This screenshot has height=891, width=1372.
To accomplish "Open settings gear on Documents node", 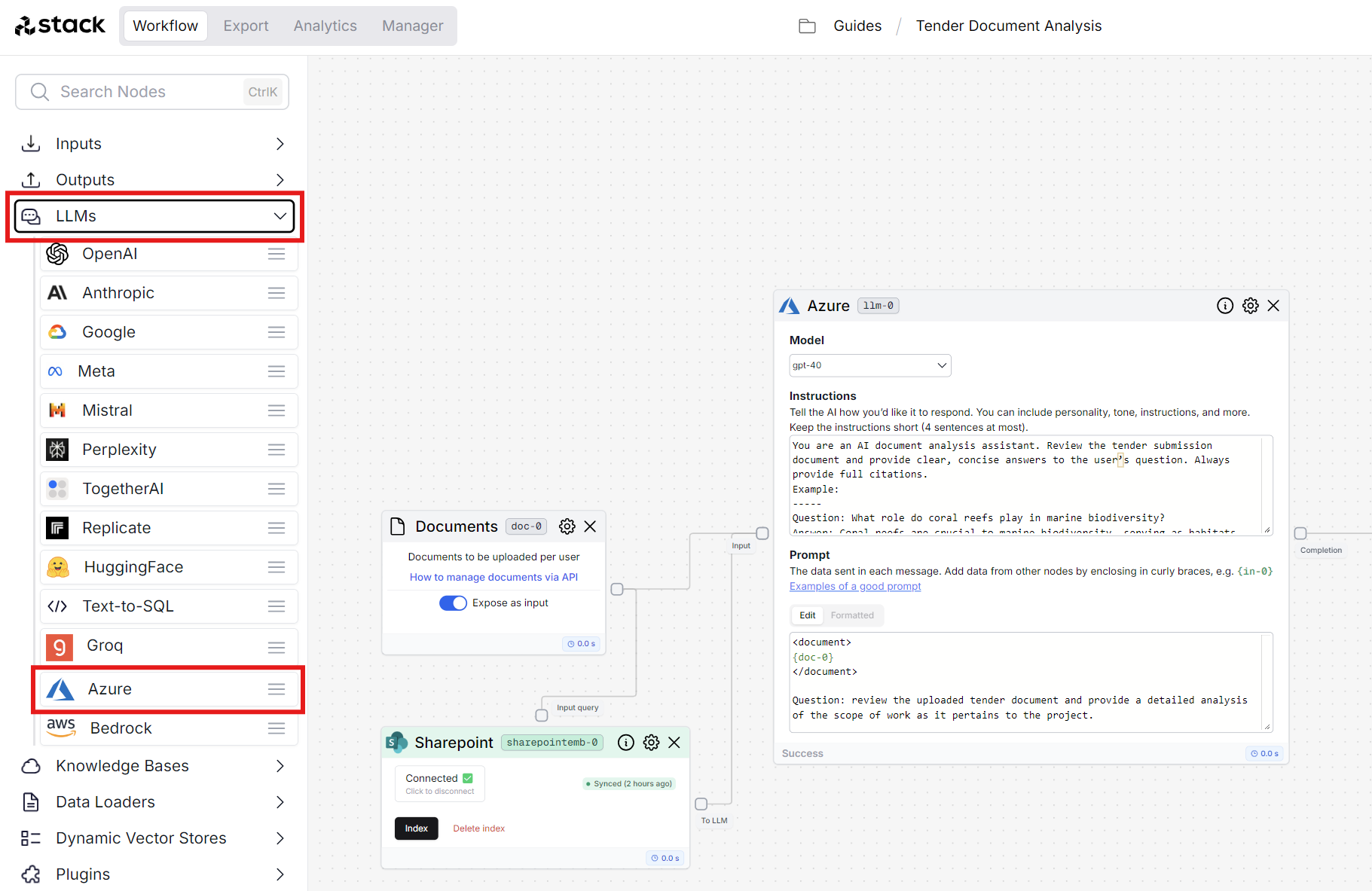I will (x=567, y=526).
